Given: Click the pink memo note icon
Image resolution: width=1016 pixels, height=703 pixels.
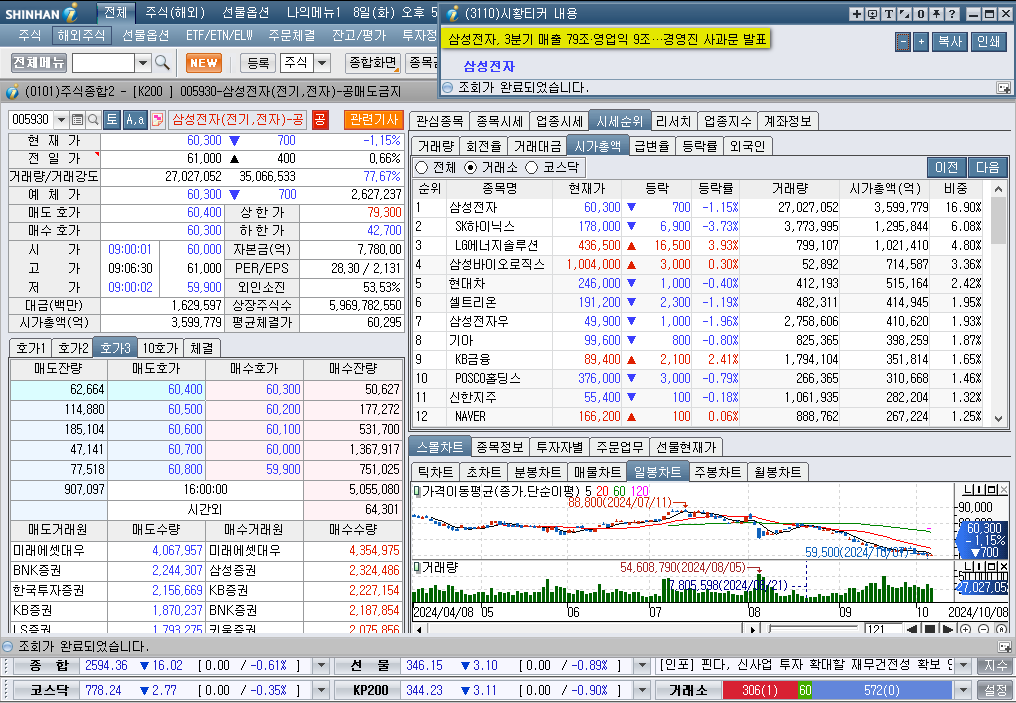Looking at the screenshot, I should pos(157,119).
